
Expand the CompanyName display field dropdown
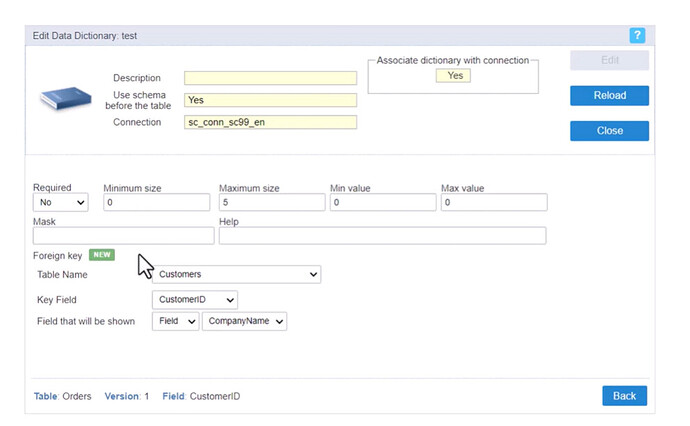(244, 321)
